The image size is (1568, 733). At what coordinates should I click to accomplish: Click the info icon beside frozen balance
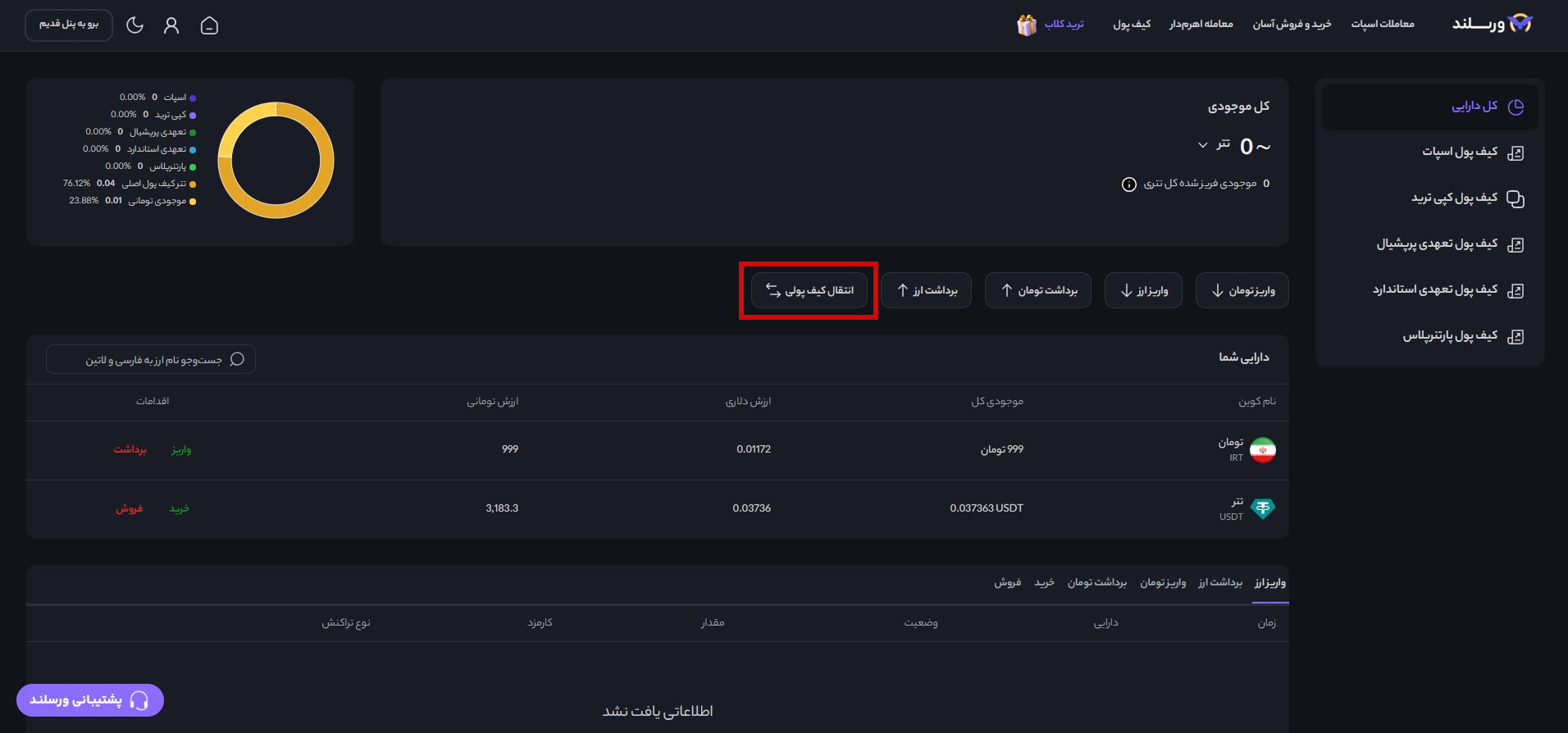[1128, 184]
